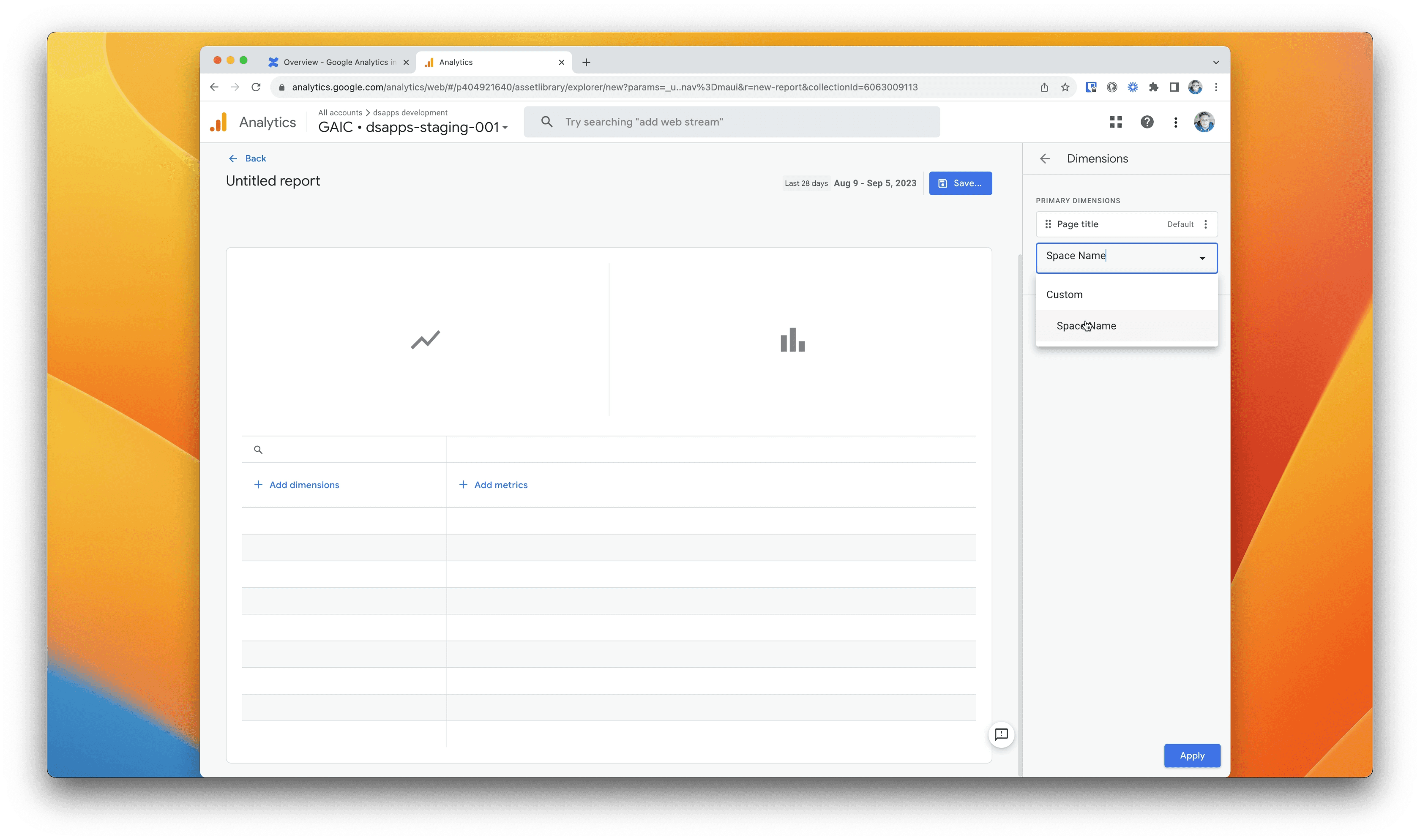
Task: Click the Analytics search field
Action: pyautogui.click(x=731, y=122)
